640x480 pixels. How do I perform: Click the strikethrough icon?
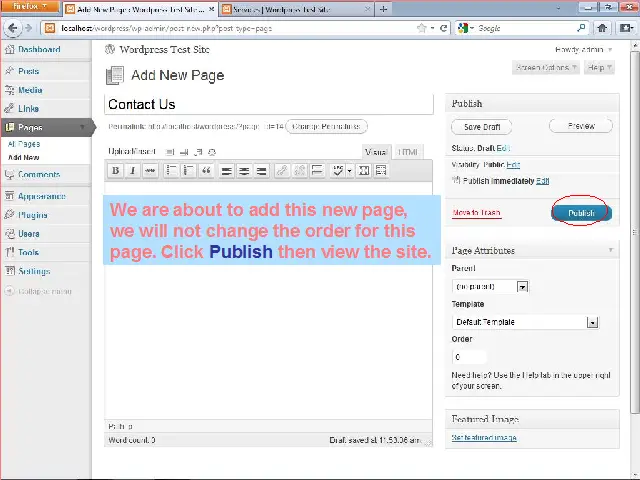(150, 171)
